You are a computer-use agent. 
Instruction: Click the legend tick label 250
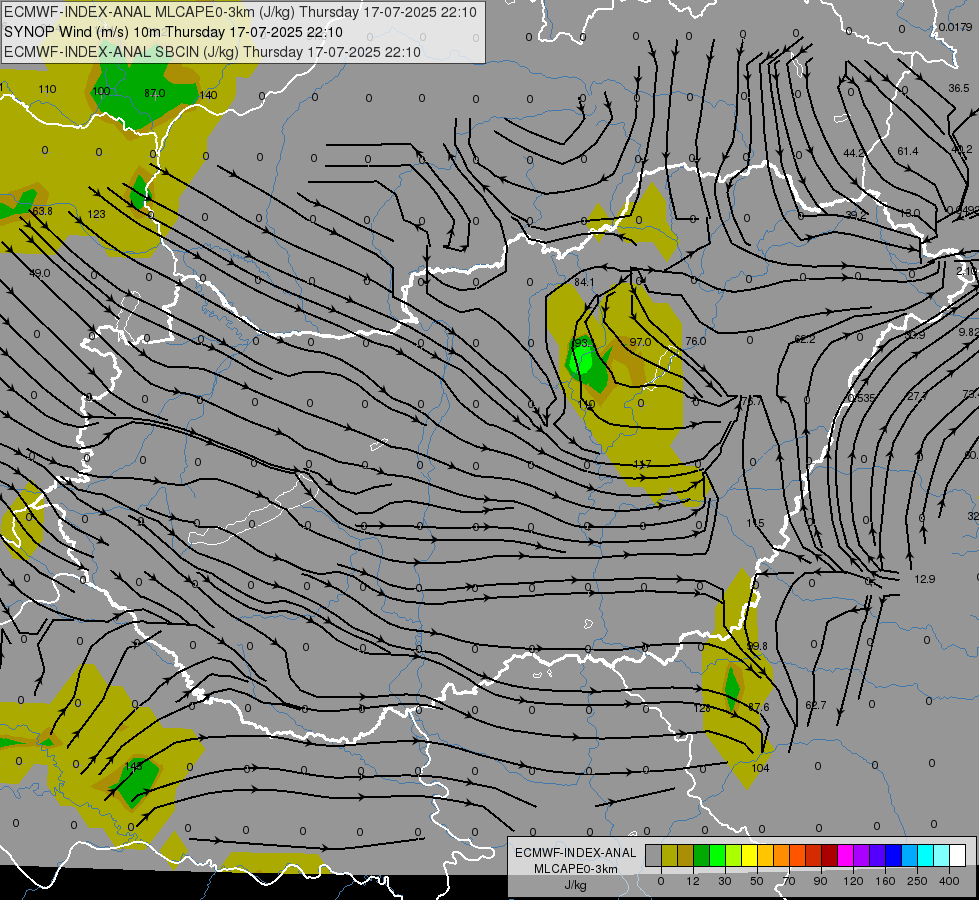(x=917, y=881)
